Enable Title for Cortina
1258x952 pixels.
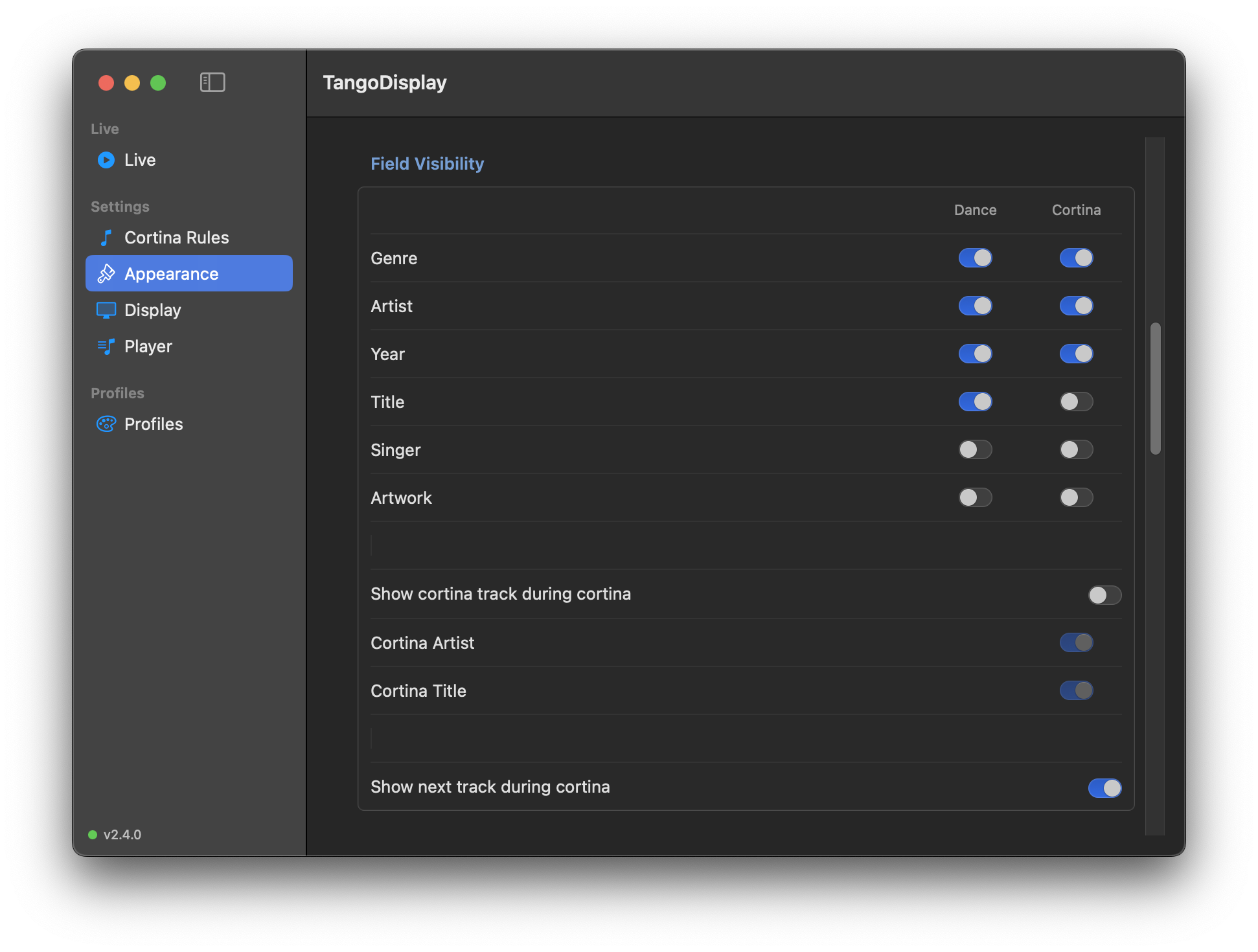click(x=1077, y=402)
